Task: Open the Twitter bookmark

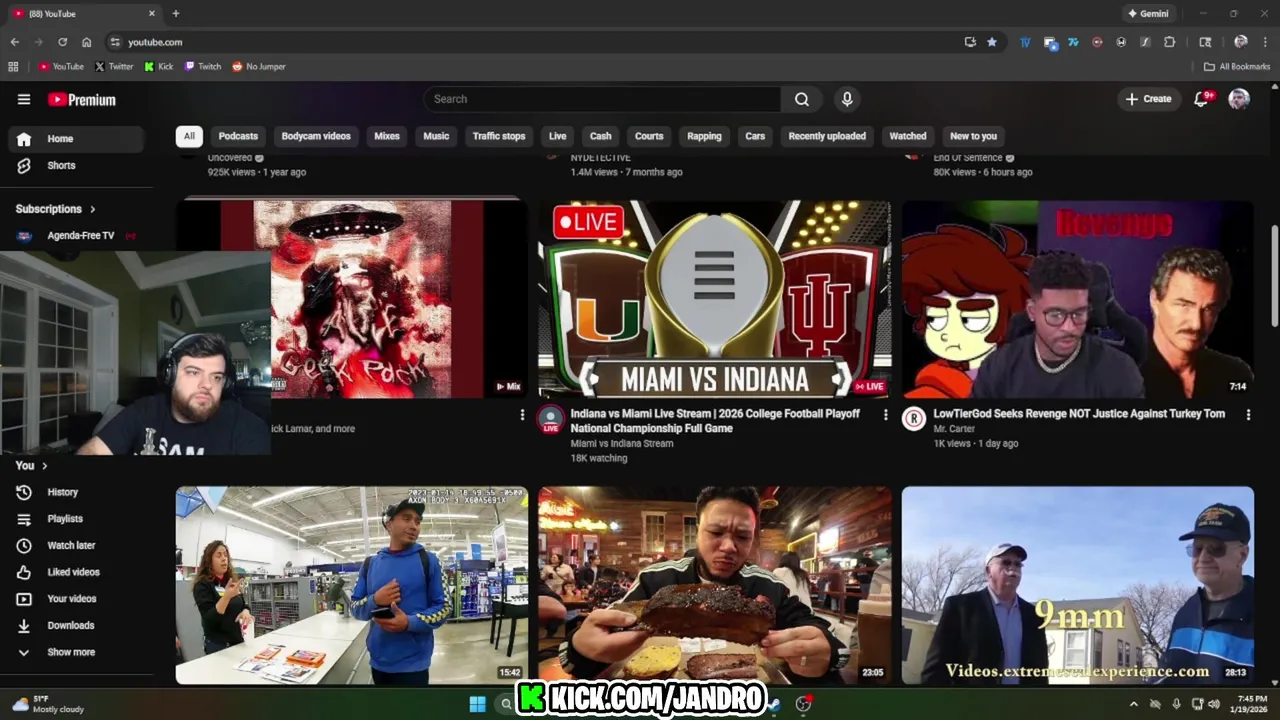Action: pyautogui.click(x=114, y=67)
